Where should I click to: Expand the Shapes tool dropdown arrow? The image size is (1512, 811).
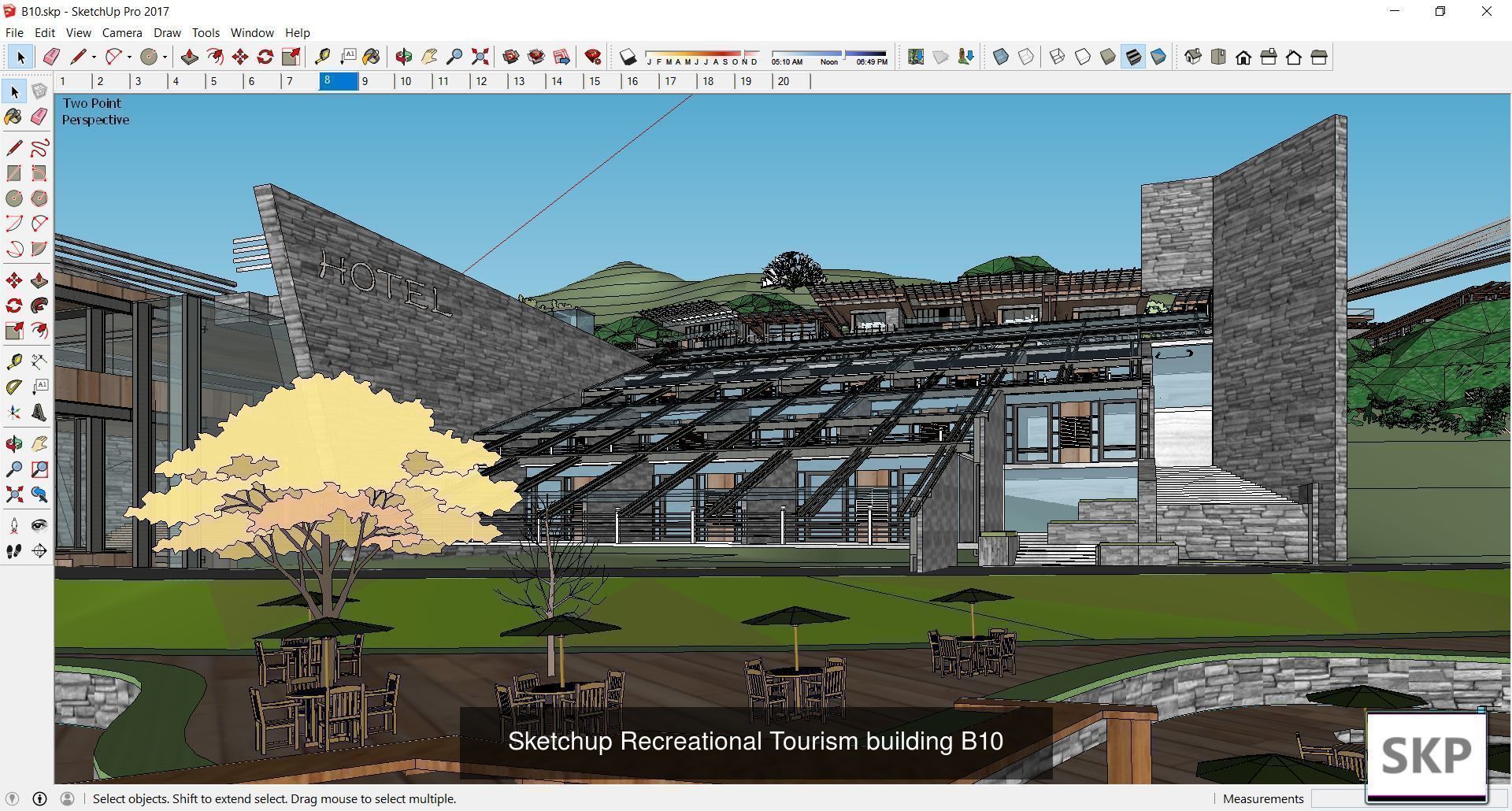pyautogui.click(x=165, y=57)
